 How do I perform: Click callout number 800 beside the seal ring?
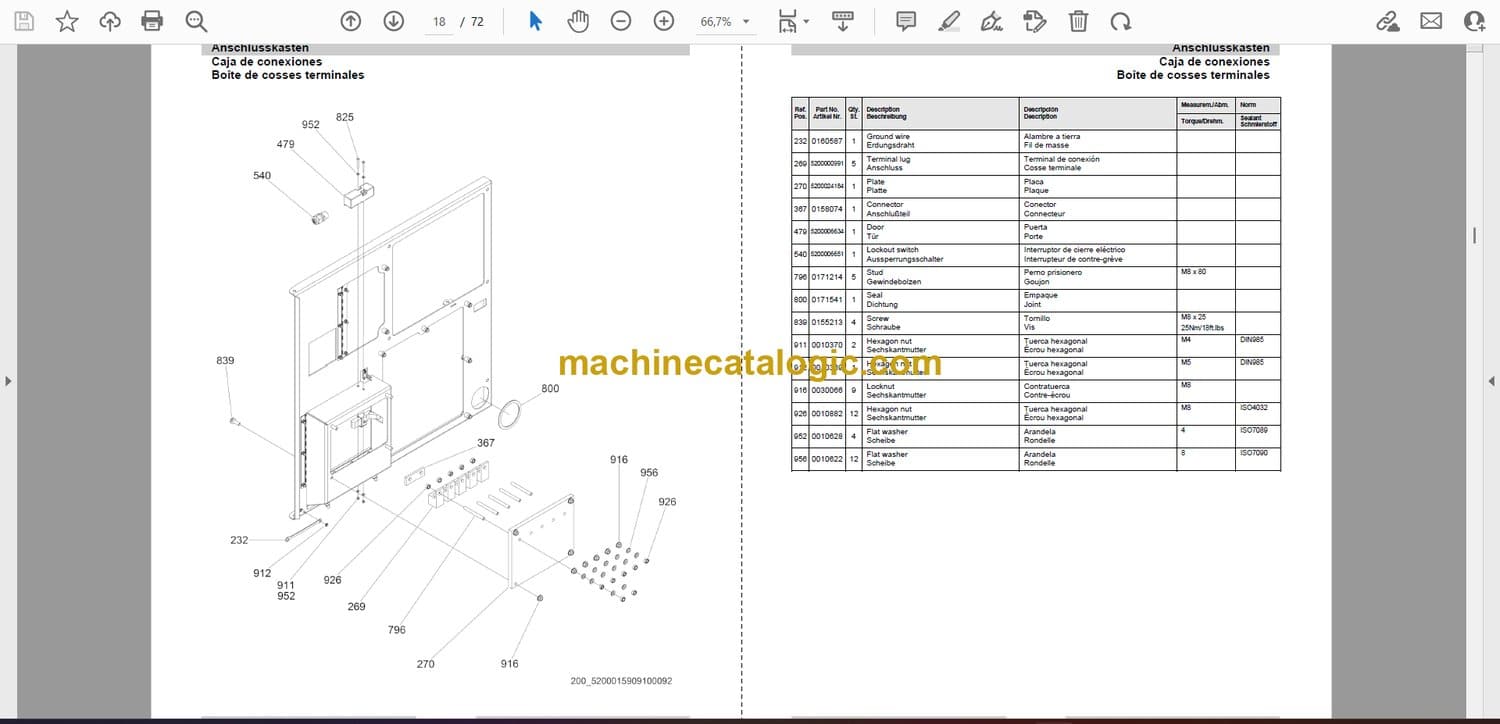click(550, 389)
